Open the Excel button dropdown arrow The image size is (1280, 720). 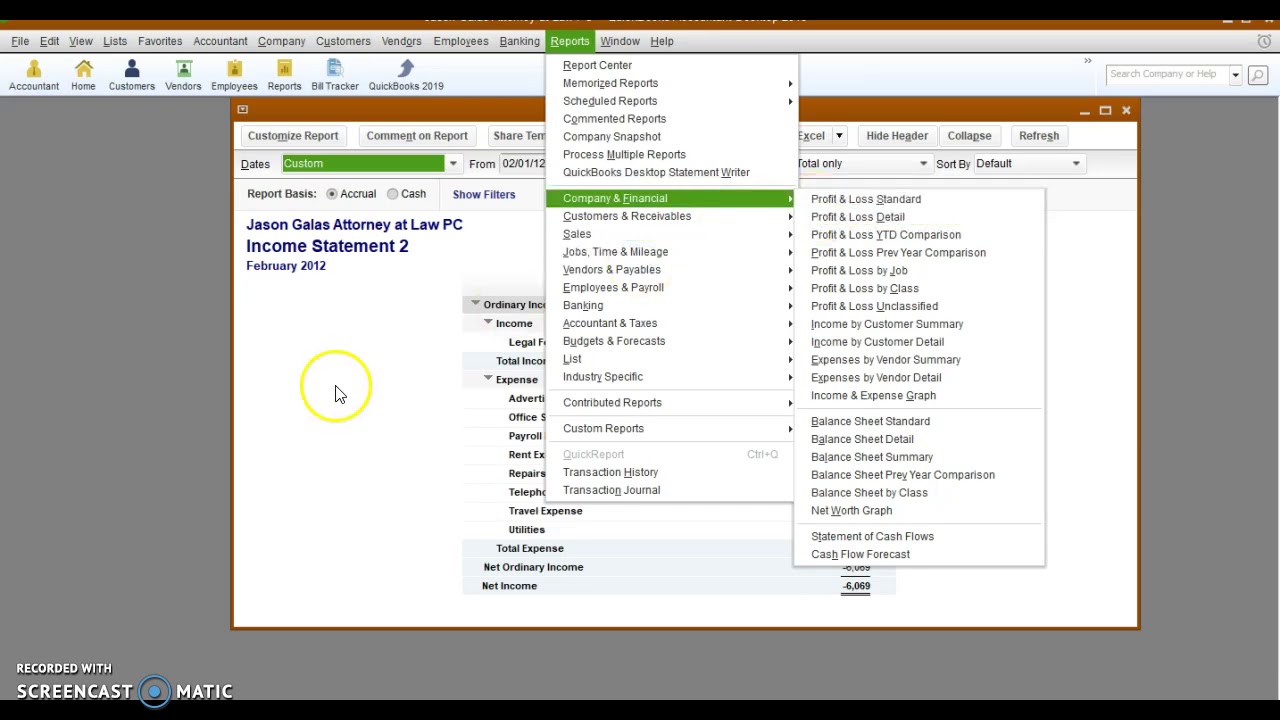pos(839,136)
